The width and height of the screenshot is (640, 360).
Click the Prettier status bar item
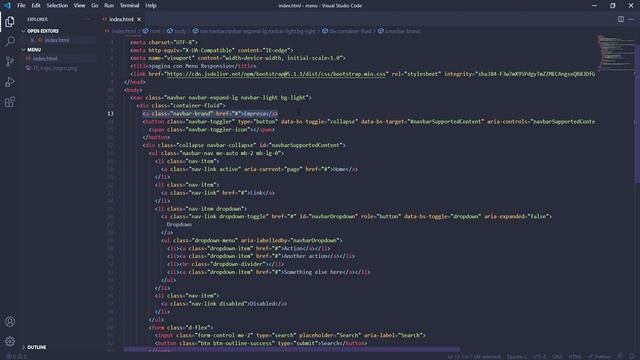(x=599, y=356)
